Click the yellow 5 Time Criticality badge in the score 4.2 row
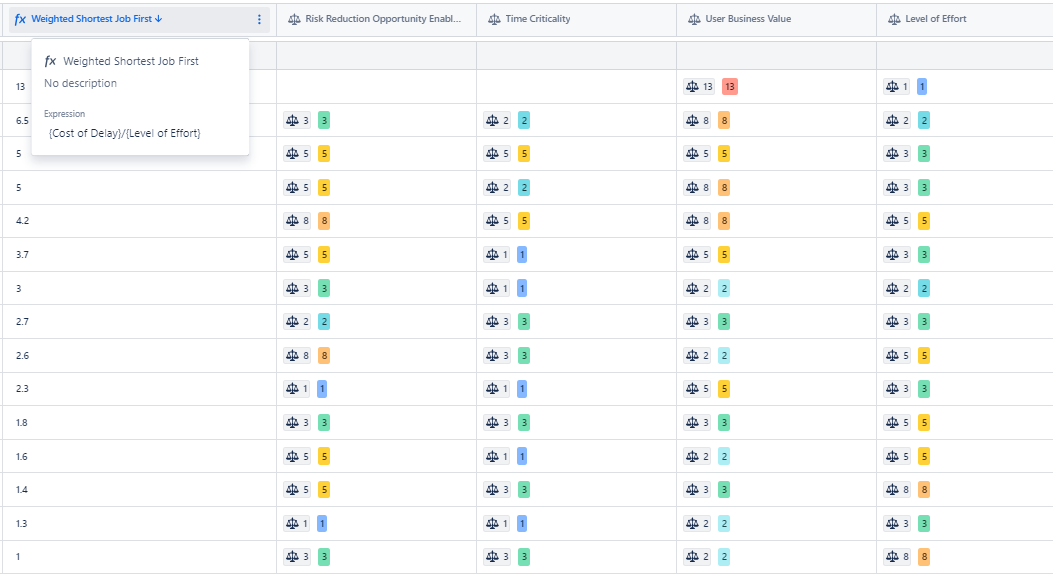Image resolution: width=1053 pixels, height=574 pixels. coord(524,221)
